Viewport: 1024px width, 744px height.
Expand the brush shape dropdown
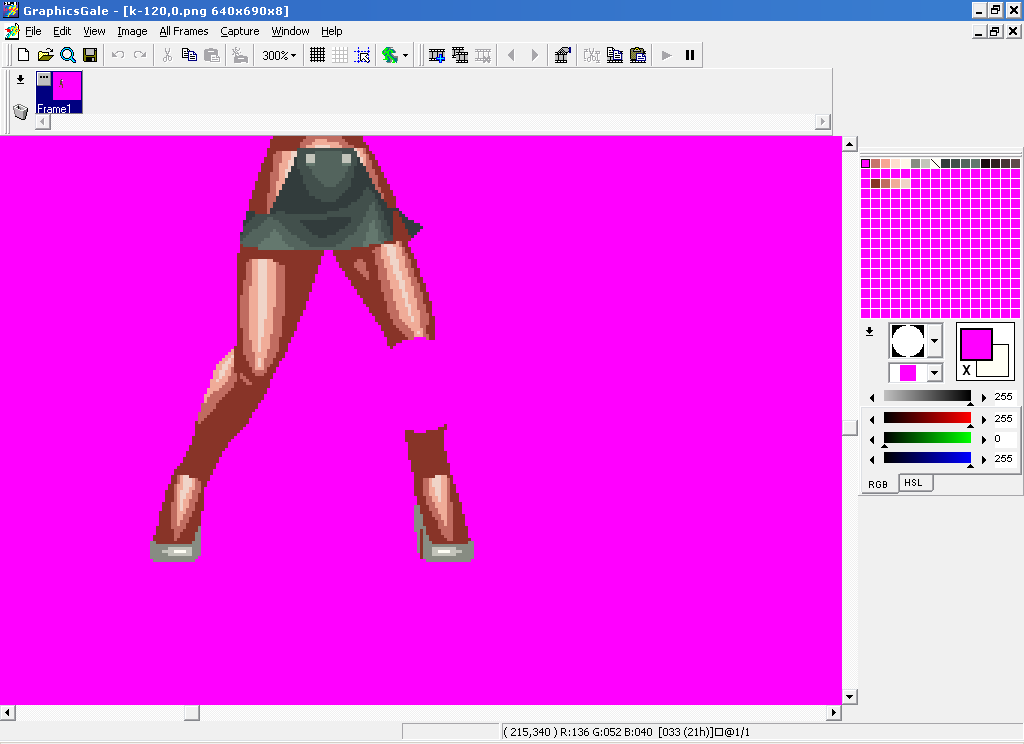pyautogui.click(x=934, y=341)
